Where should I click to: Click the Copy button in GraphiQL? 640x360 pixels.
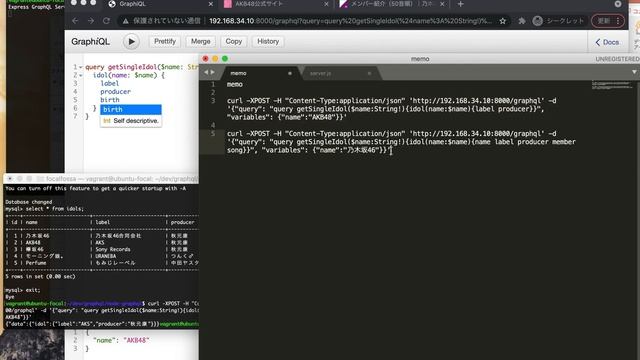tap(233, 42)
